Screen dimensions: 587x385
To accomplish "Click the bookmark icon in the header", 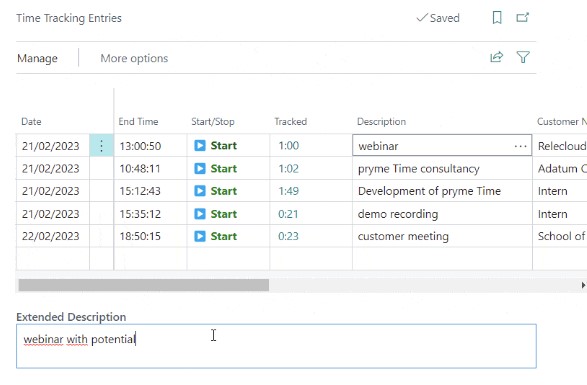I will (x=497, y=18).
